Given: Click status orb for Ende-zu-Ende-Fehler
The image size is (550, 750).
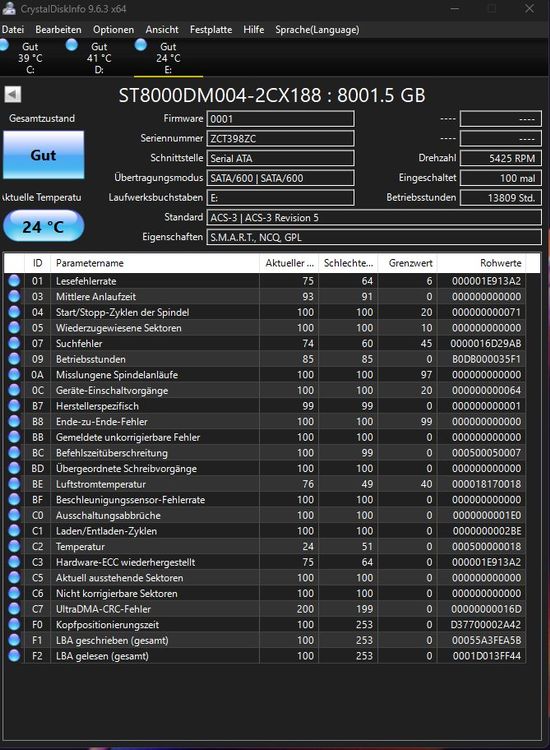Looking at the screenshot, I should pos(14,421).
